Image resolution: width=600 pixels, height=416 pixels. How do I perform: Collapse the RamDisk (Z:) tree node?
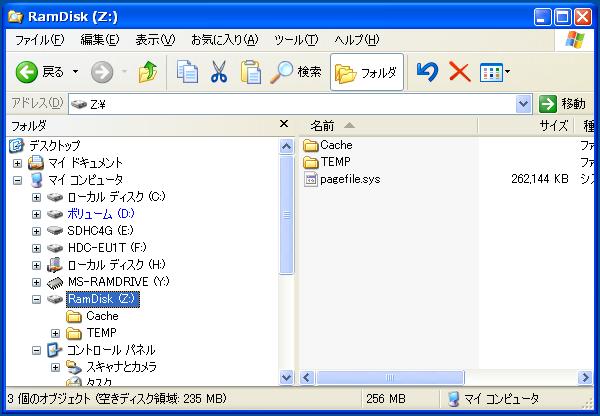coord(36,299)
